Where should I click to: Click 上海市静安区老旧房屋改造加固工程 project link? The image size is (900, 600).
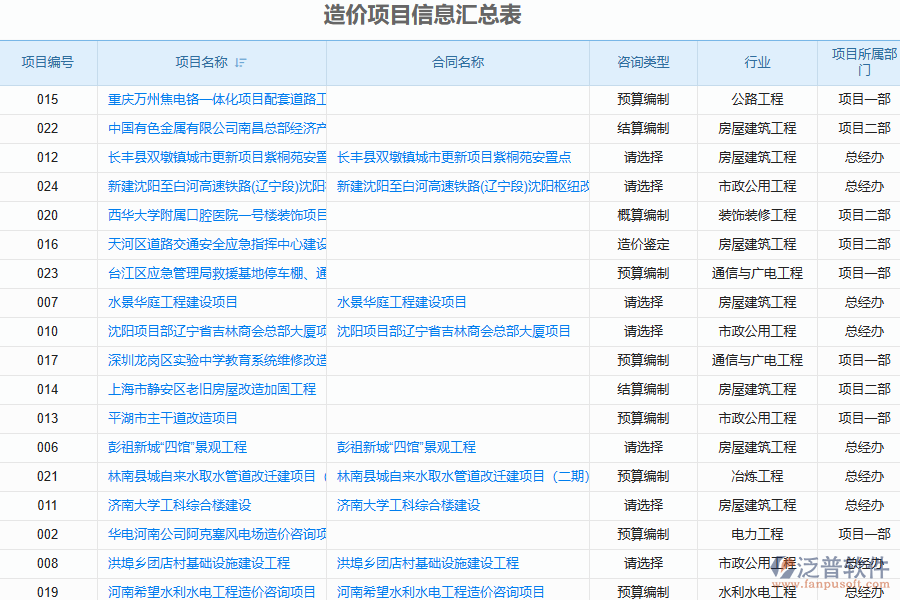(x=212, y=389)
